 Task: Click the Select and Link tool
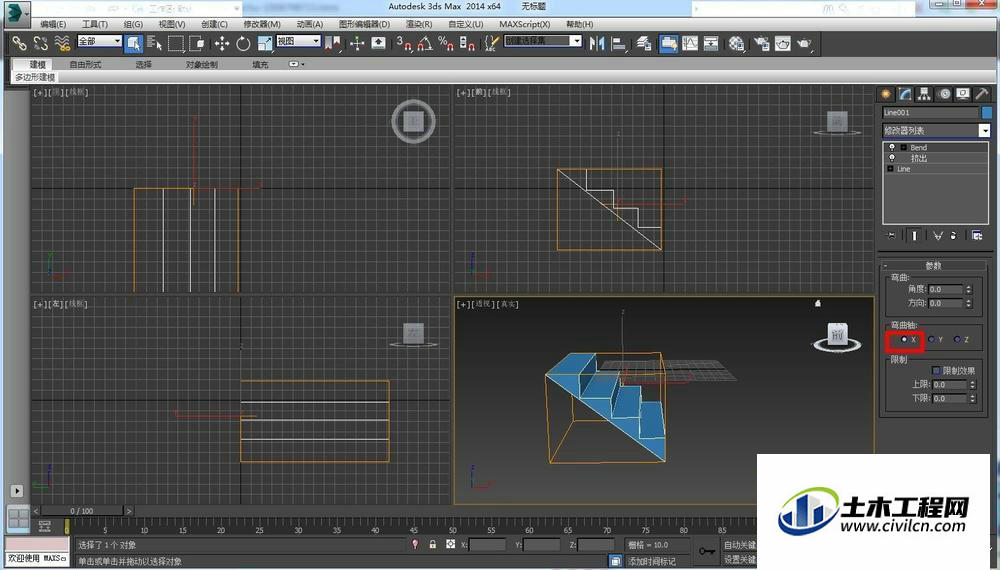pyautogui.click(x=20, y=43)
